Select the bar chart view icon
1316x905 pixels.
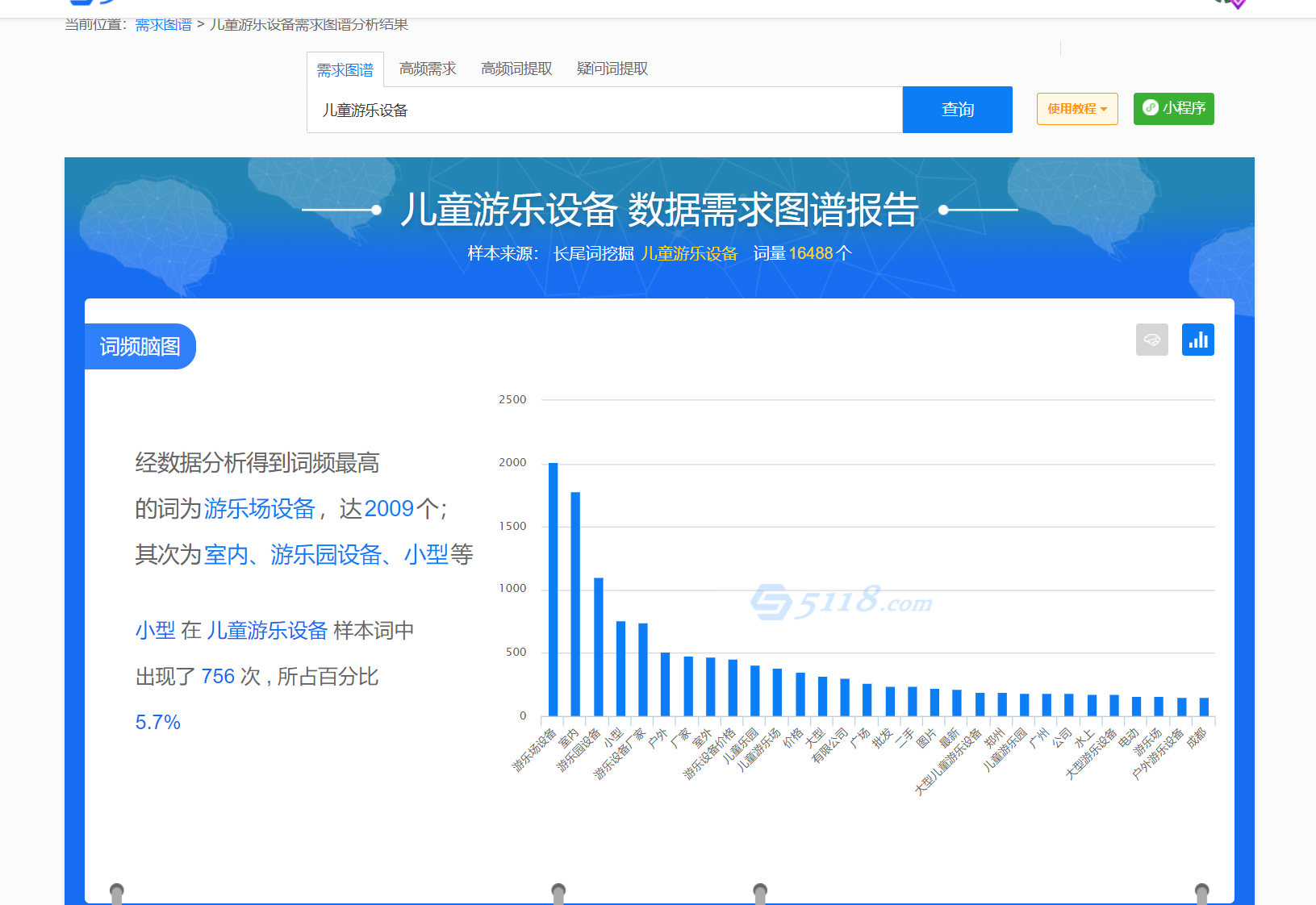point(1197,340)
